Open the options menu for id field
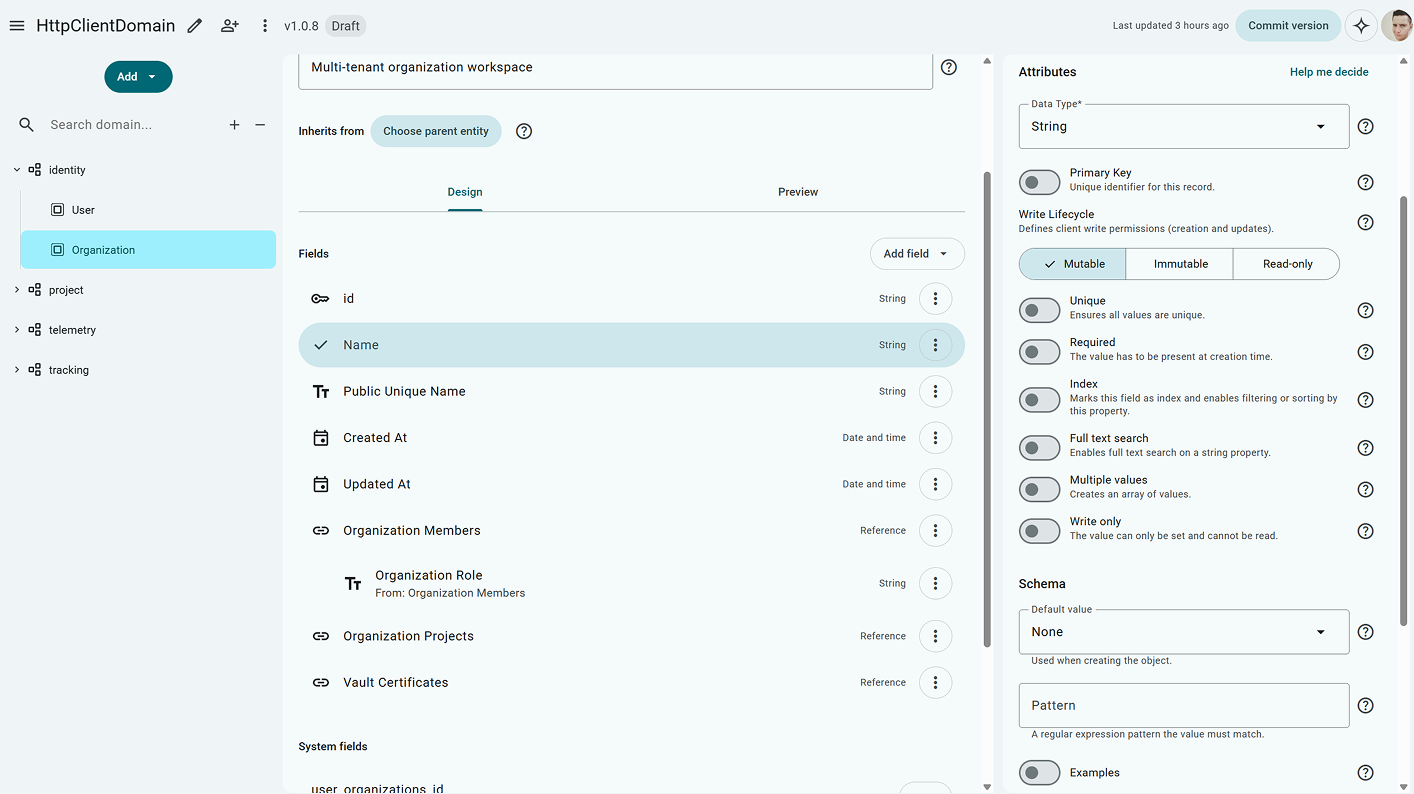 coord(935,298)
